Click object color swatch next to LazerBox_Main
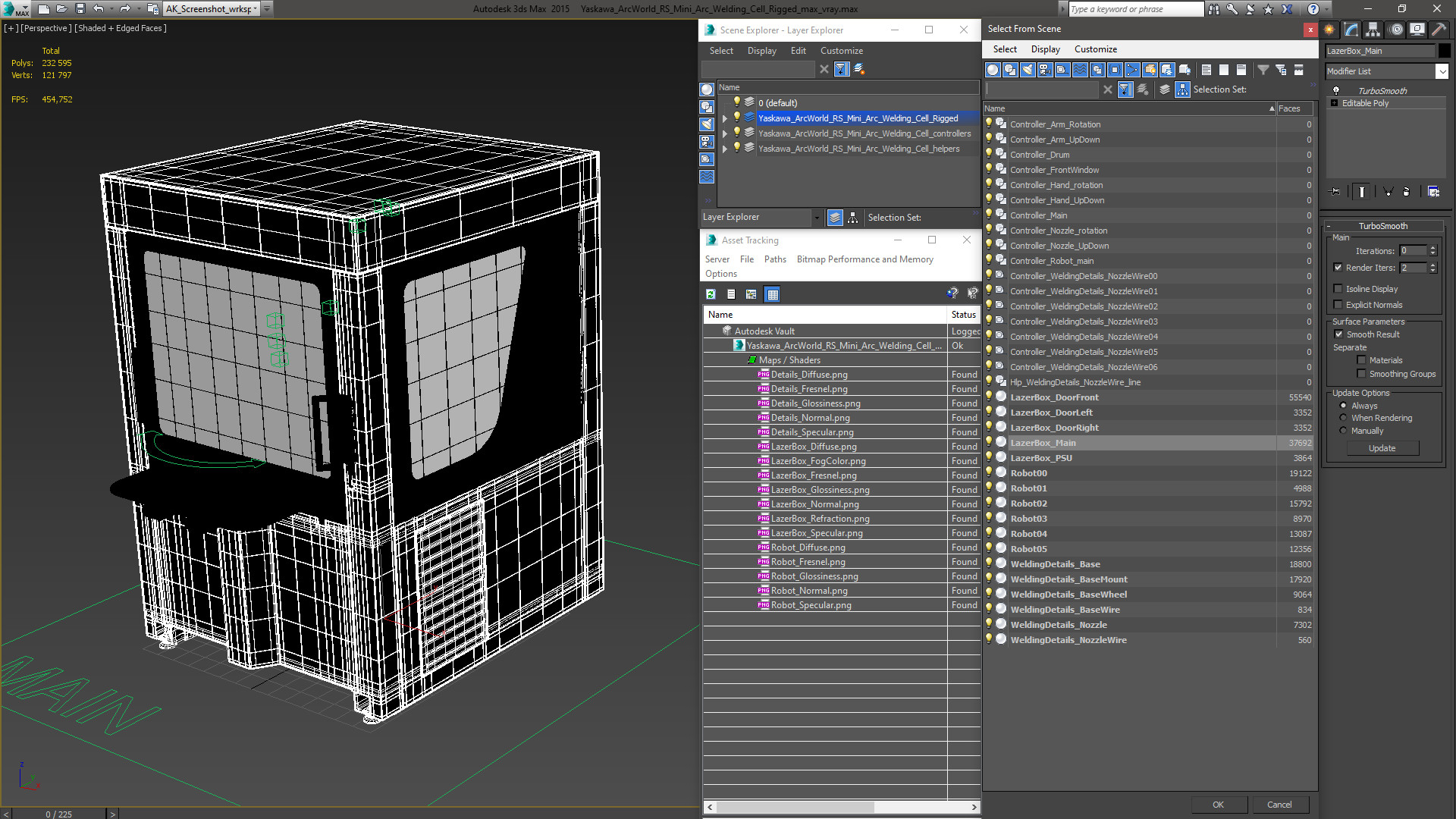This screenshot has width=1456, height=819. click(x=1444, y=51)
